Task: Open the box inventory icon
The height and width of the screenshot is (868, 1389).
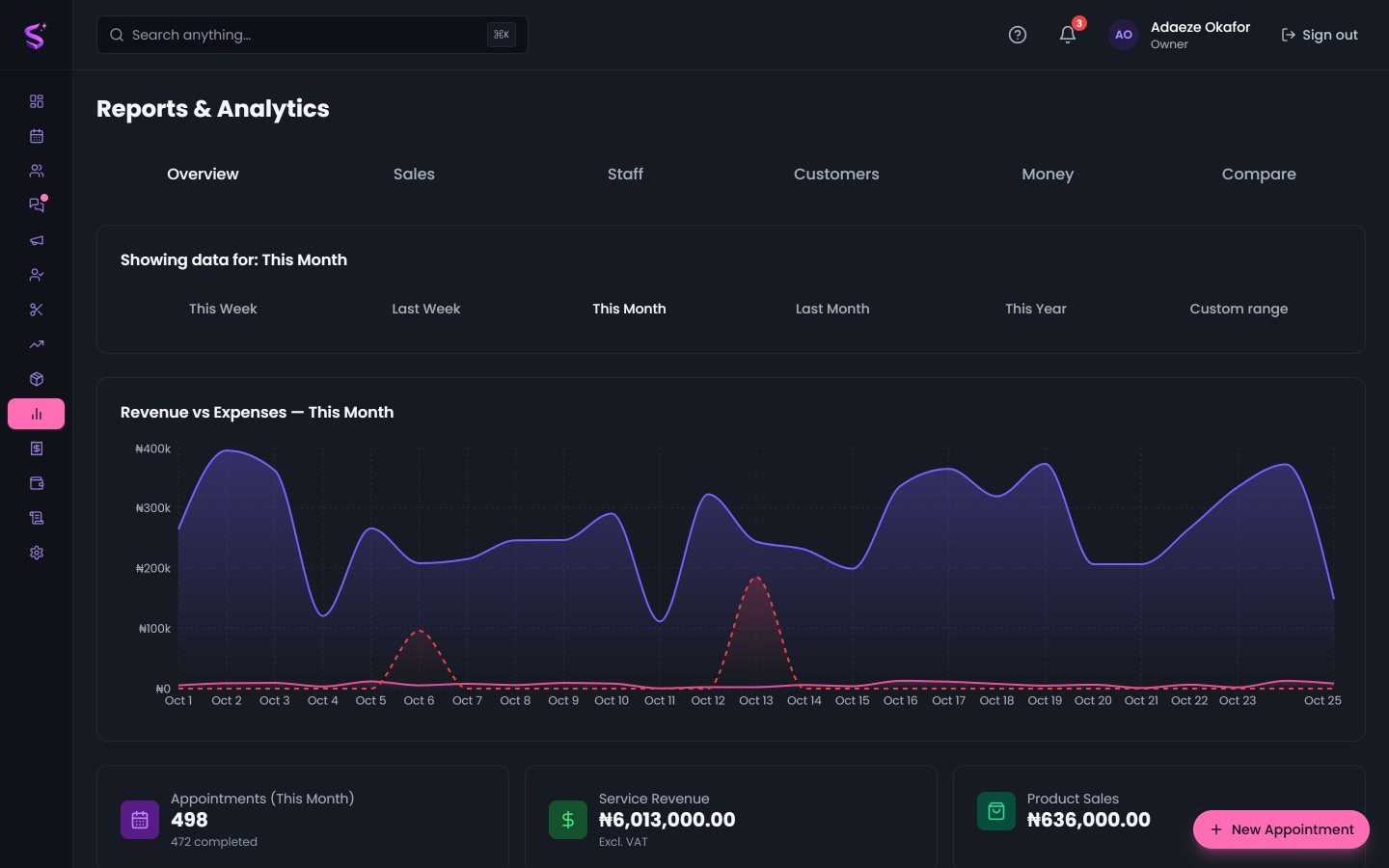Action: coord(37,379)
